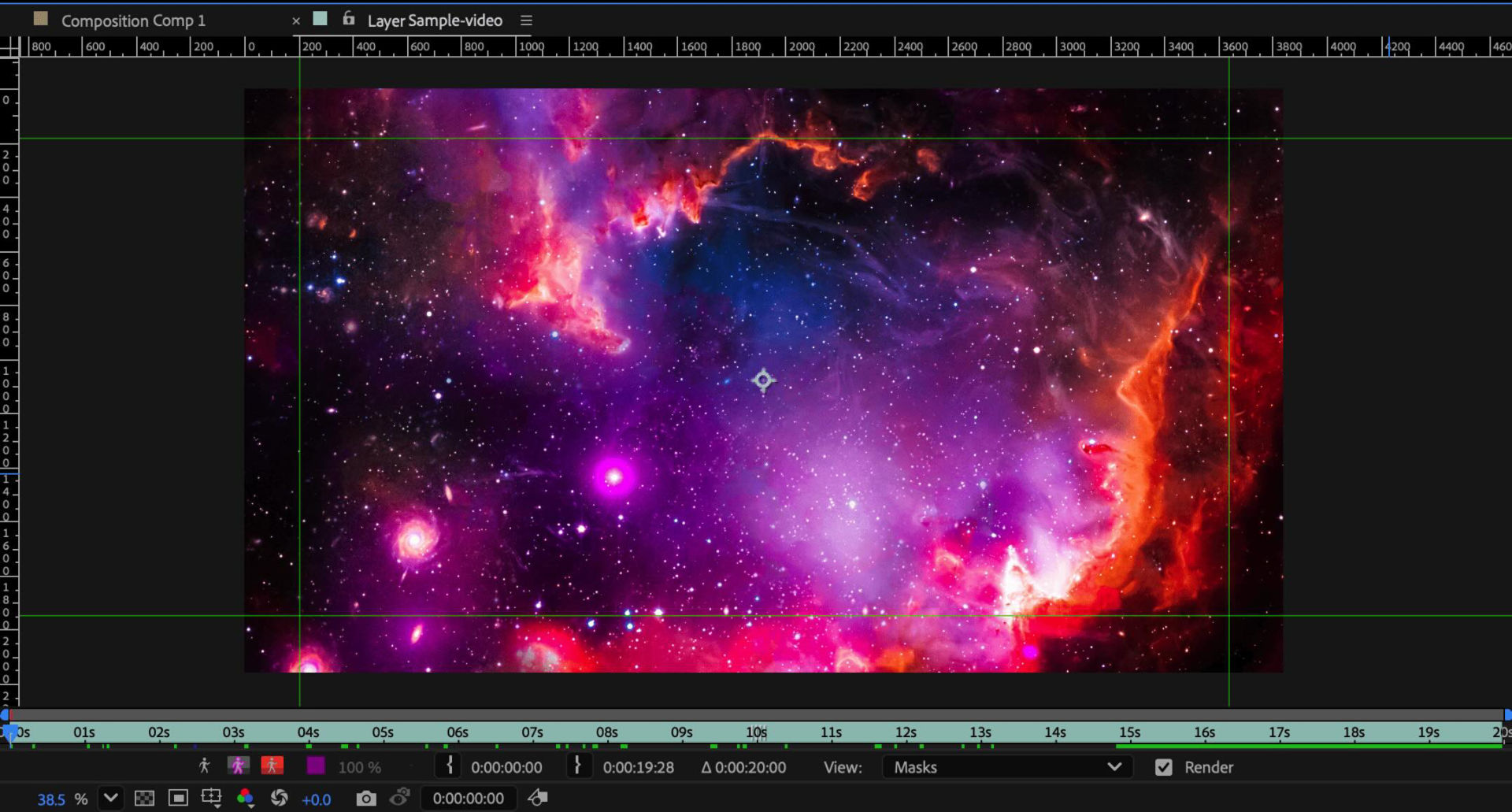Click the out point timecode 0:00:19:28
This screenshot has height=812, width=1512.
coord(638,767)
